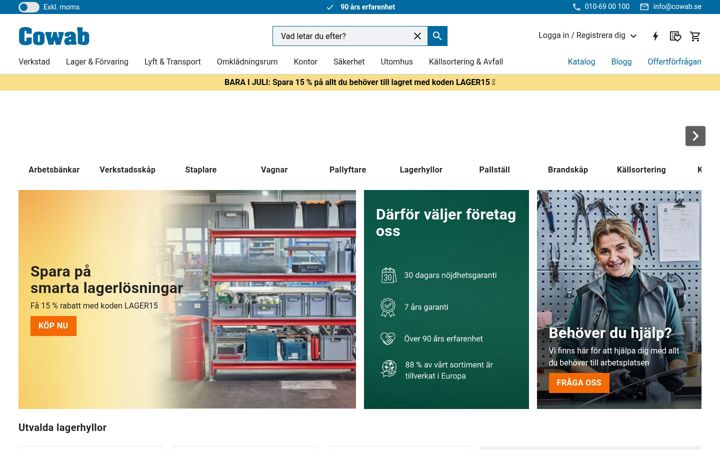Image resolution: width=720 pixels, height=450 pixels.
Task: Click the 'Utvalda lagerhyllor' heading
Action: 62,428
